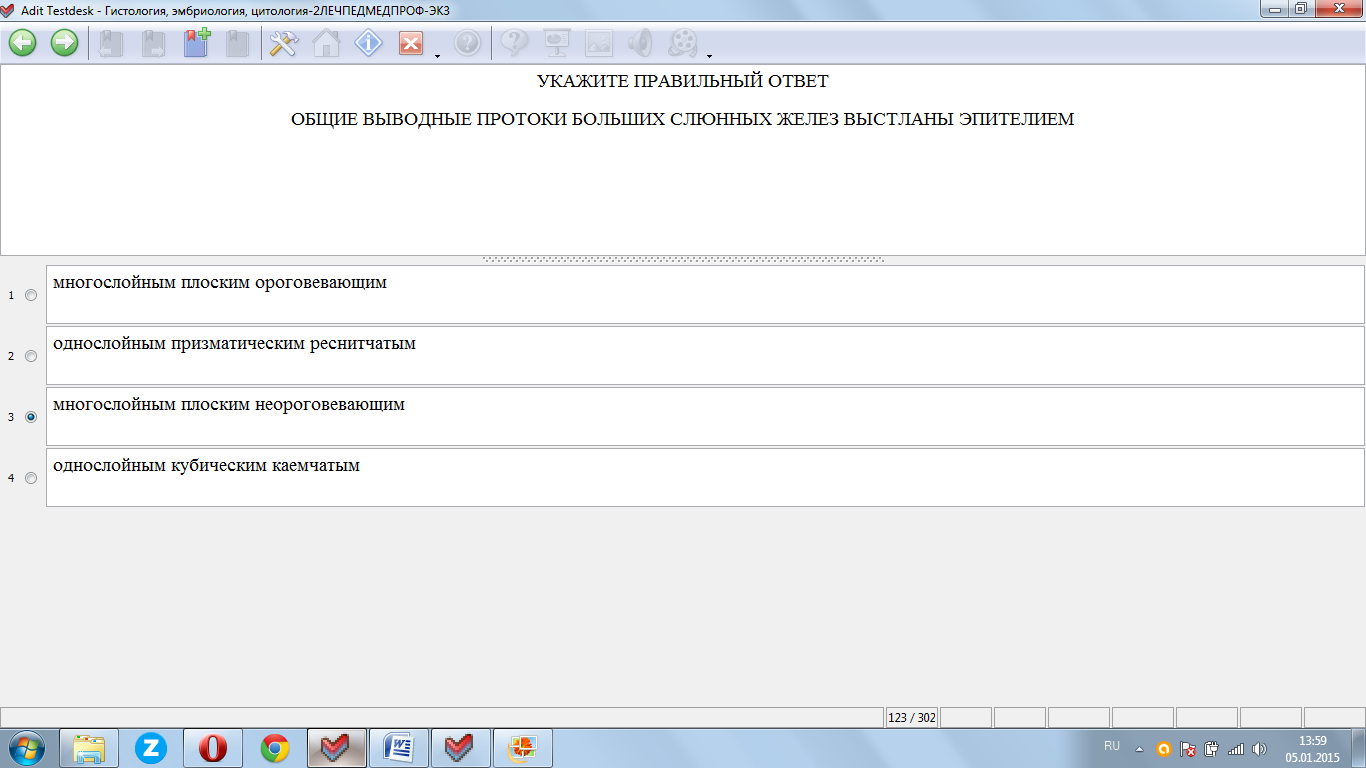Viewport: 1366px width, 768px height.
Task: Click answer text 'однослойным призматическим реснитчатым'
Action: coord(235,344)
